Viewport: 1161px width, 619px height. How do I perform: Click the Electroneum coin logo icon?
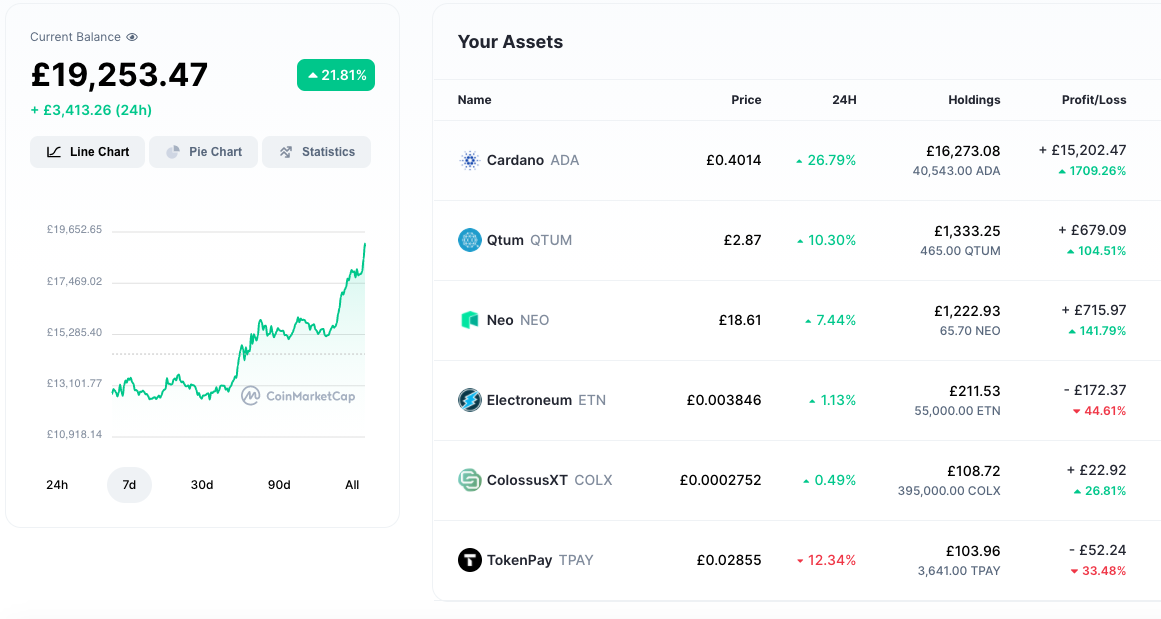tap(470, 400)
